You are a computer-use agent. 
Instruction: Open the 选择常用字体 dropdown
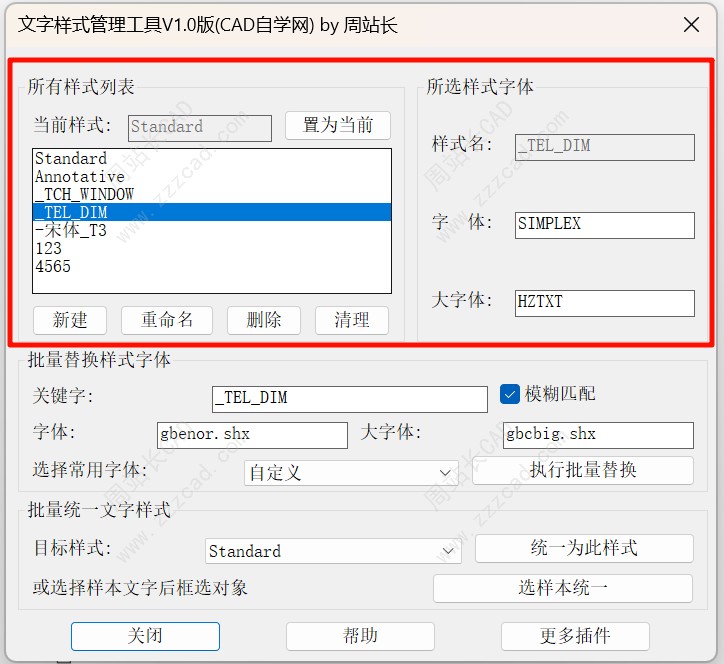351,472
